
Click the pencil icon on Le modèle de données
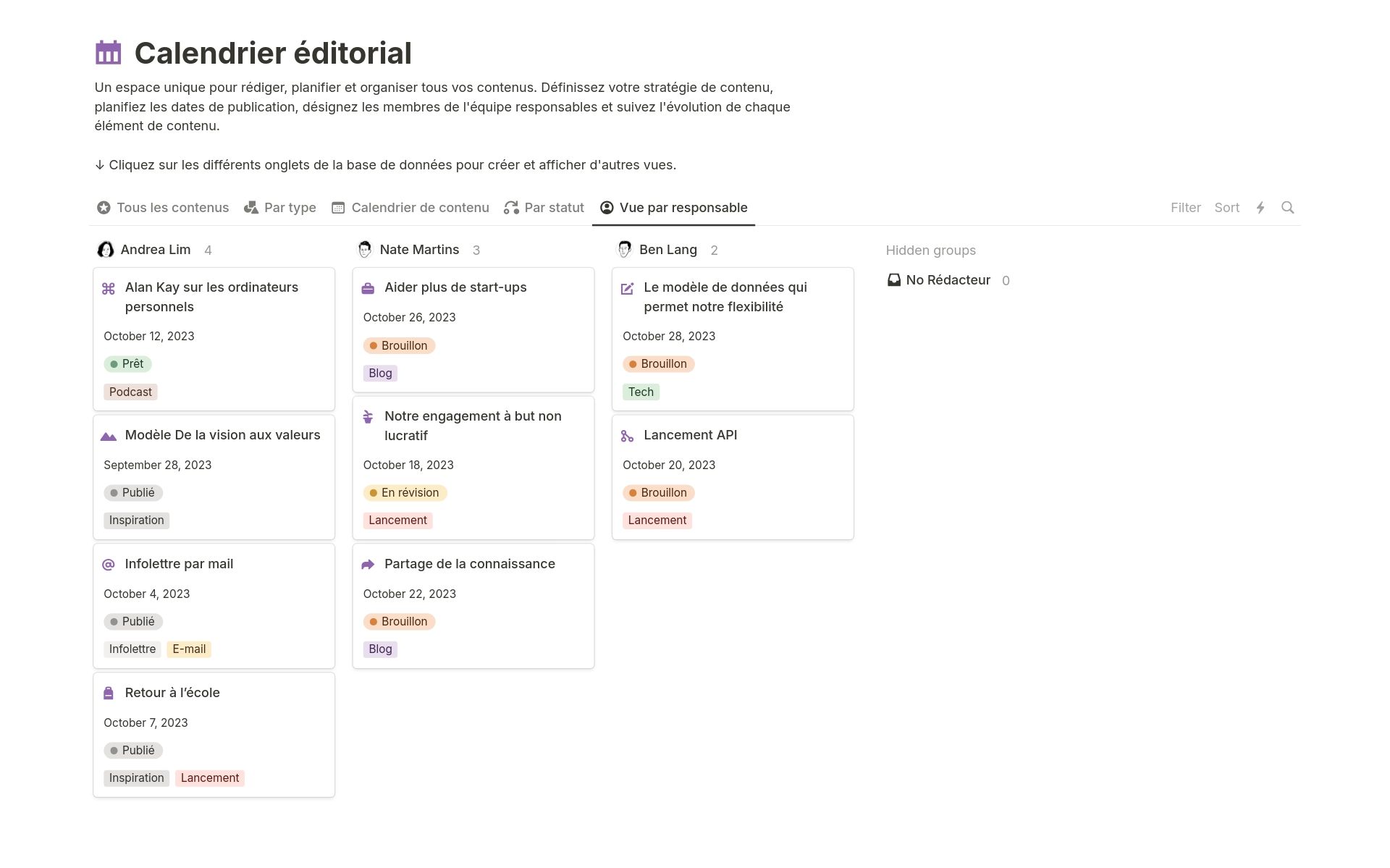tap(628, 288)
